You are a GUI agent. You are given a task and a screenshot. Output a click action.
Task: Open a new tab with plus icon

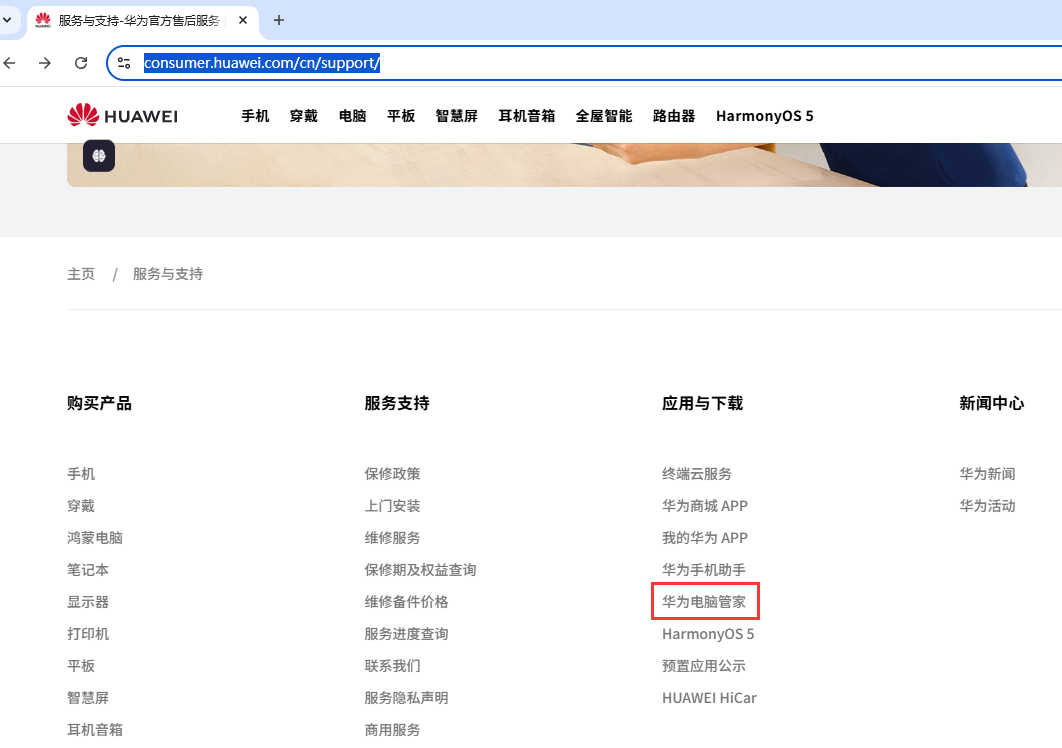[x=278, y=20]
